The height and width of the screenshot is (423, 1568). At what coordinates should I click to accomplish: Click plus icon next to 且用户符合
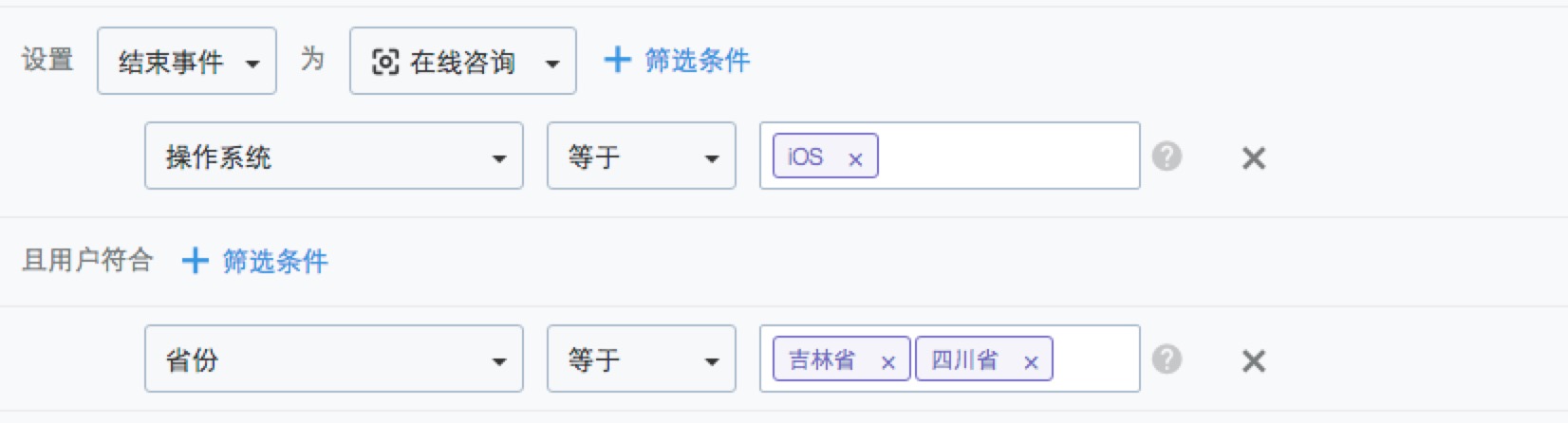(195, 260)
